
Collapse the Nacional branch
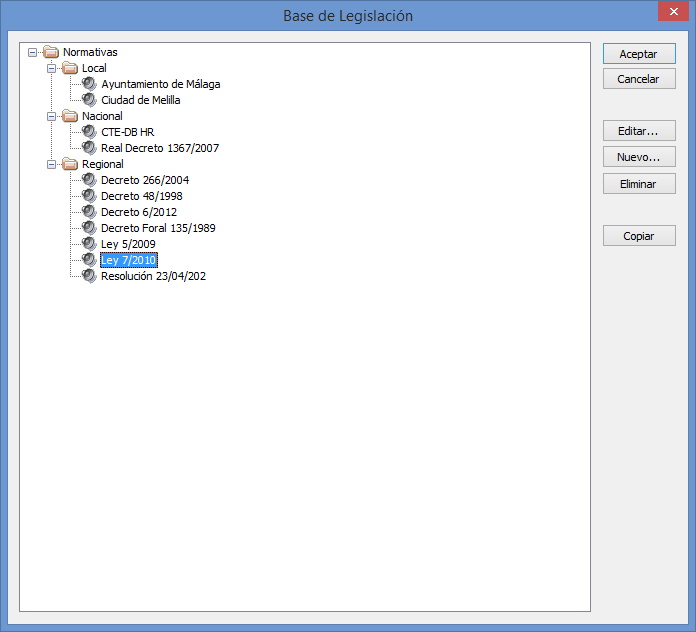pos(51,116)
